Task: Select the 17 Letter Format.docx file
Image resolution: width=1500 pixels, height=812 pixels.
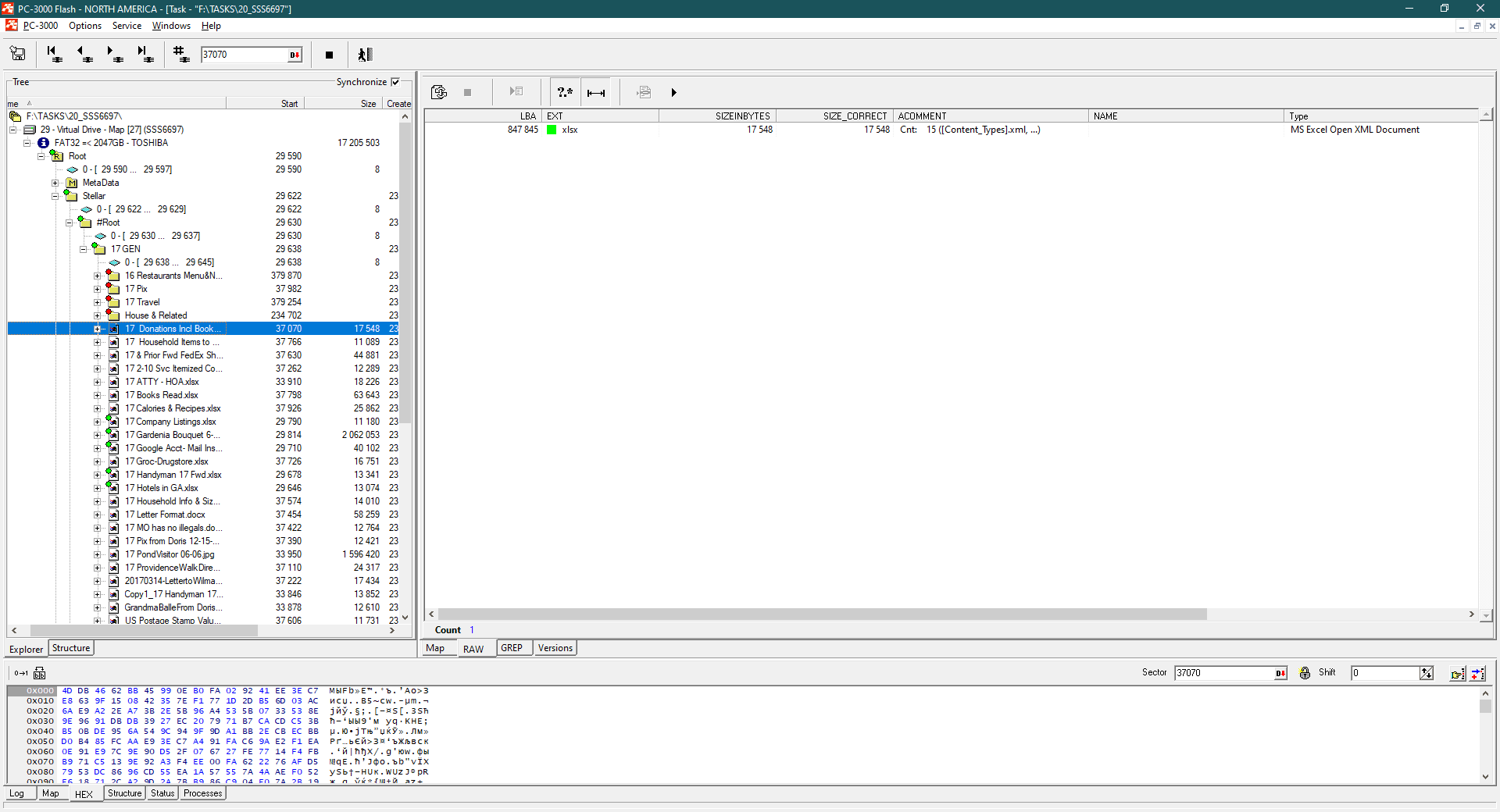Action: (165, 515)
